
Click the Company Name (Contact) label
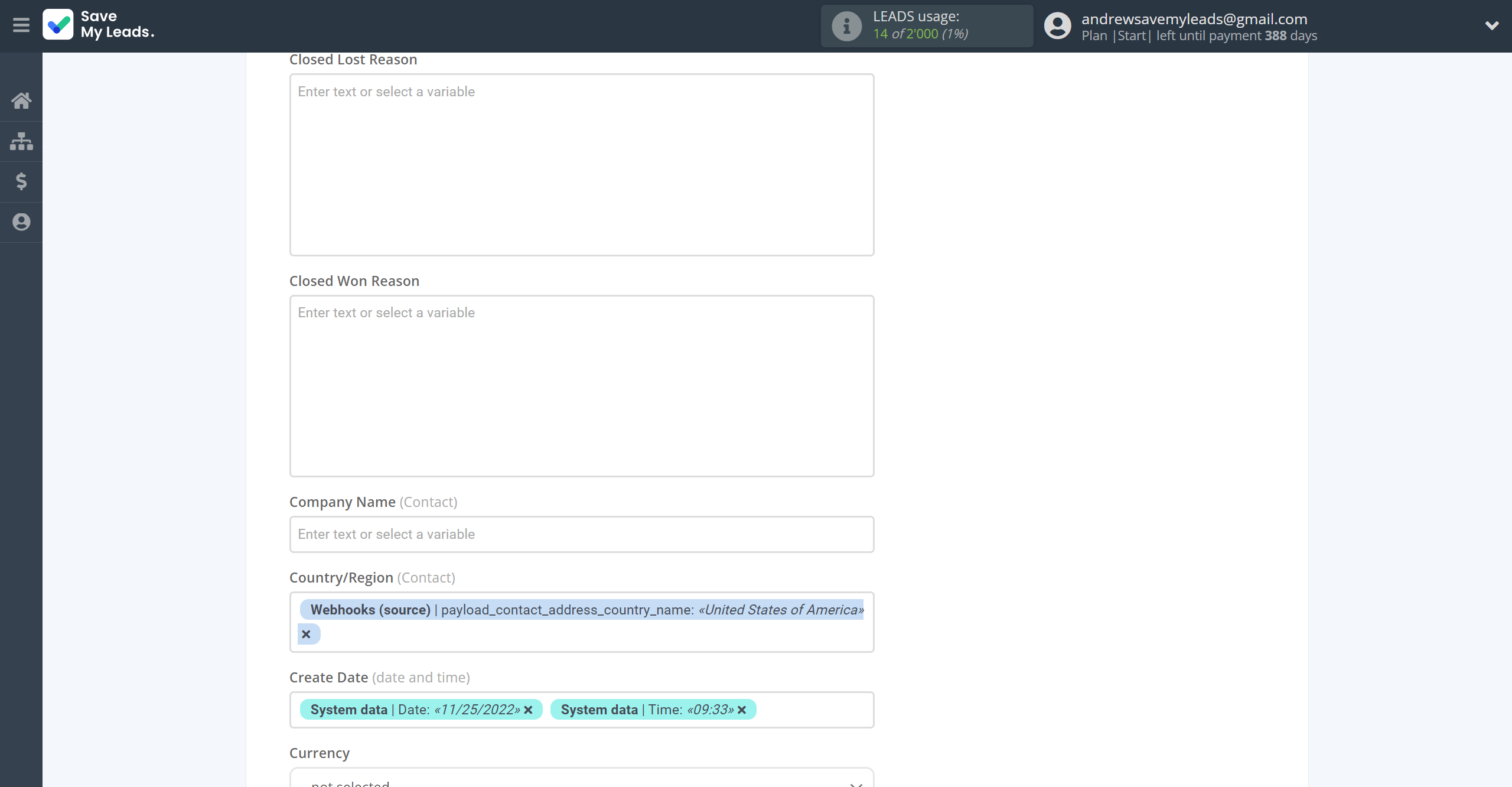click(x=373, y=502)
